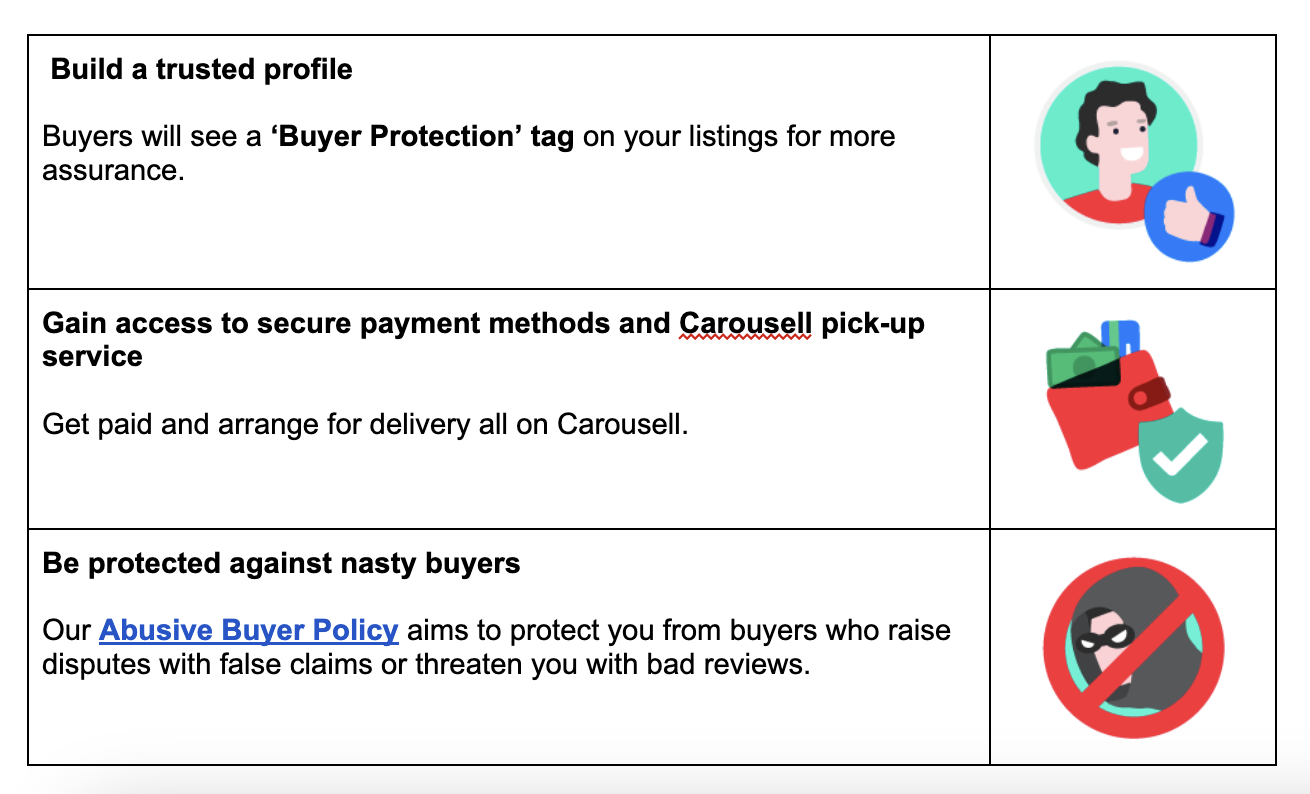Click the 'Be protected against nasty buyers' heading

coord(281,564)
